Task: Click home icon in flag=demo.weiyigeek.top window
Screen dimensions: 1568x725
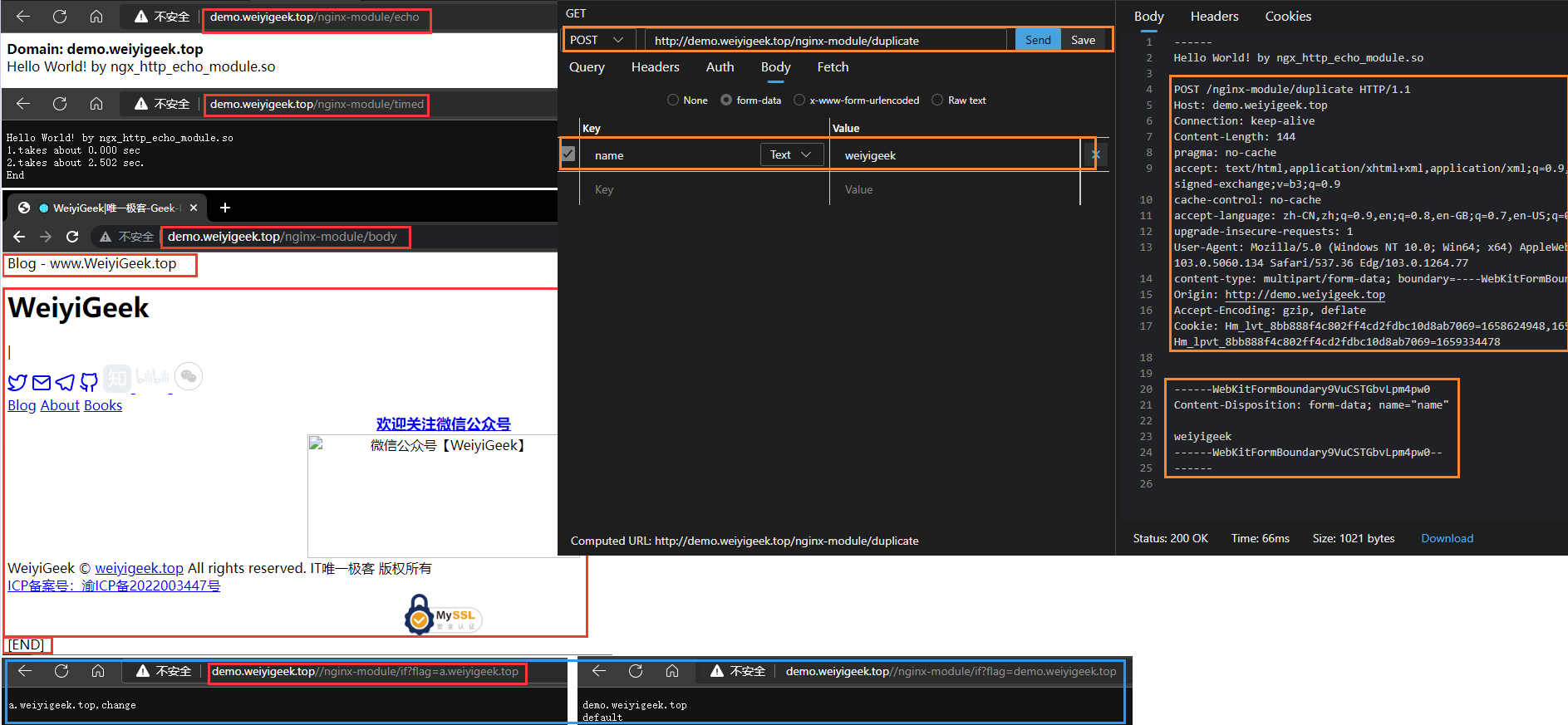Action: pyautogui.click(x=672, y=671)
